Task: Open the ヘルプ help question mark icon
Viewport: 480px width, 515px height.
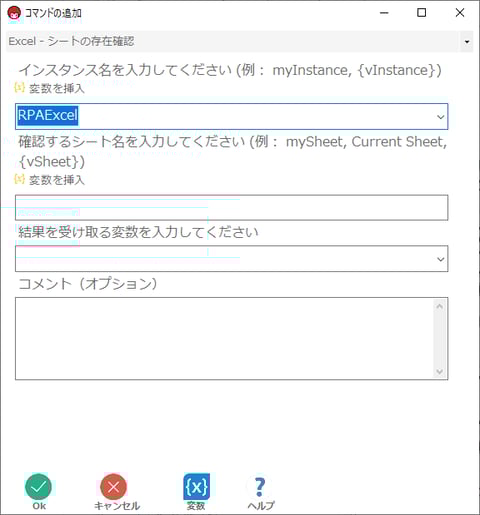Action: point(260,487)
